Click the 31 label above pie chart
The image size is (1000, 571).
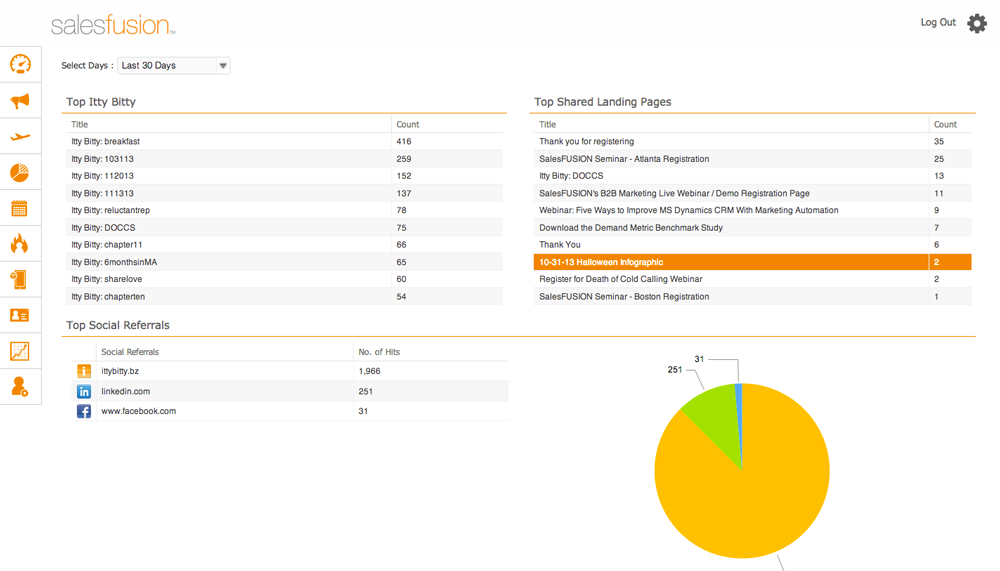pyautogui.click(x=699, y=359)
